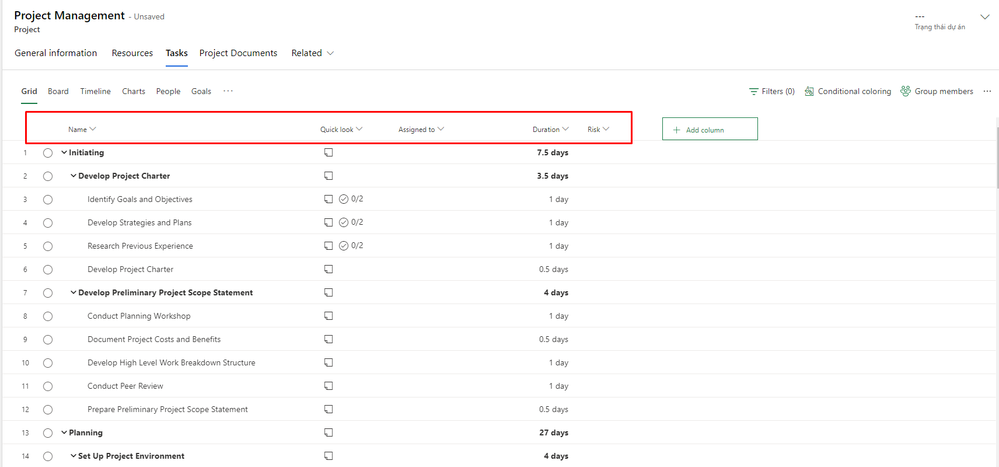
Task: Collapse the Develop Project Charter group
Action: 73,176
